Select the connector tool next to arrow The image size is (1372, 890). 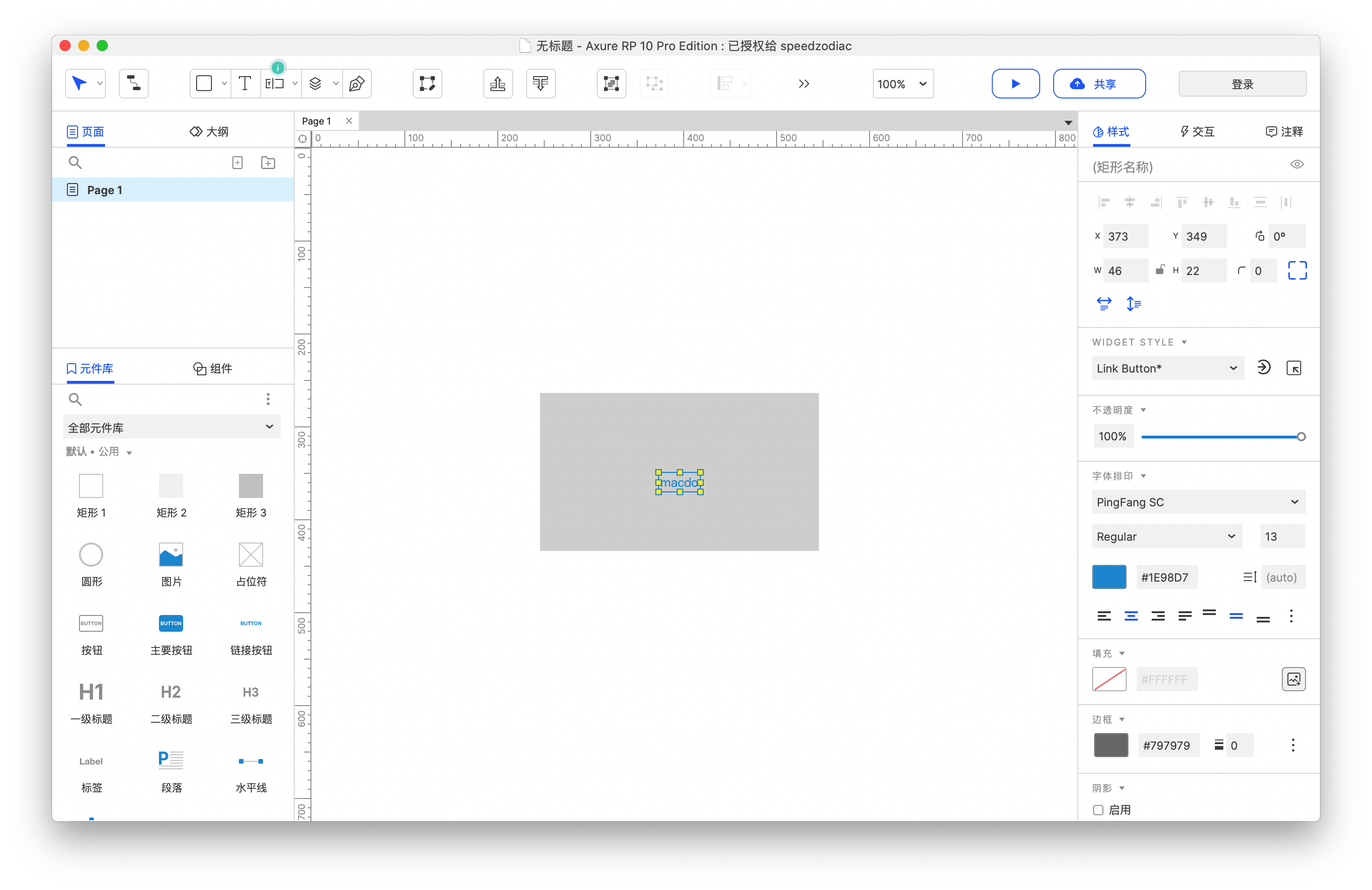[134, 84]
